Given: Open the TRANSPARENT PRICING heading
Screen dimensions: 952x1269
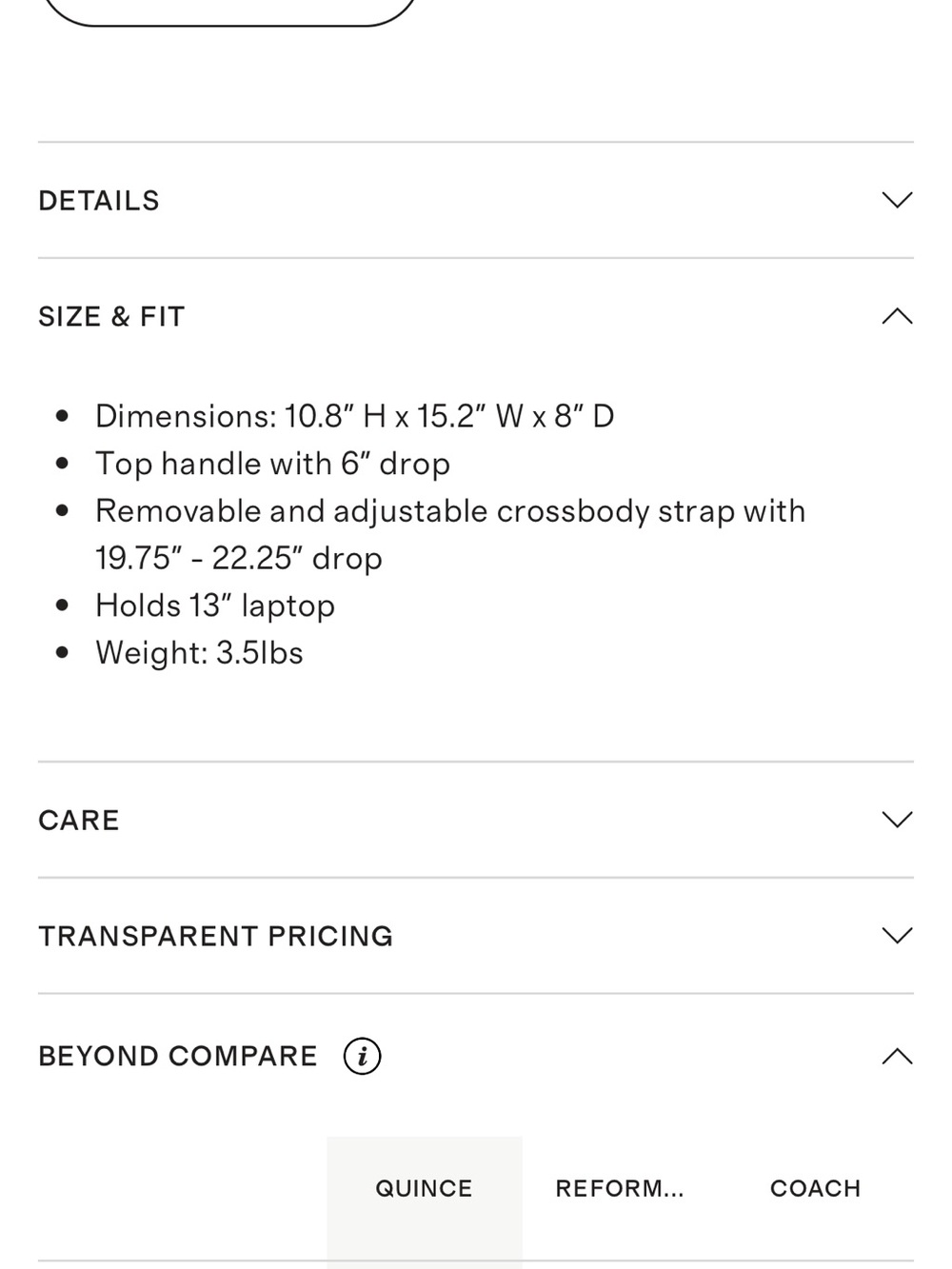Looking at the screenshot, I should coord(215,937).
